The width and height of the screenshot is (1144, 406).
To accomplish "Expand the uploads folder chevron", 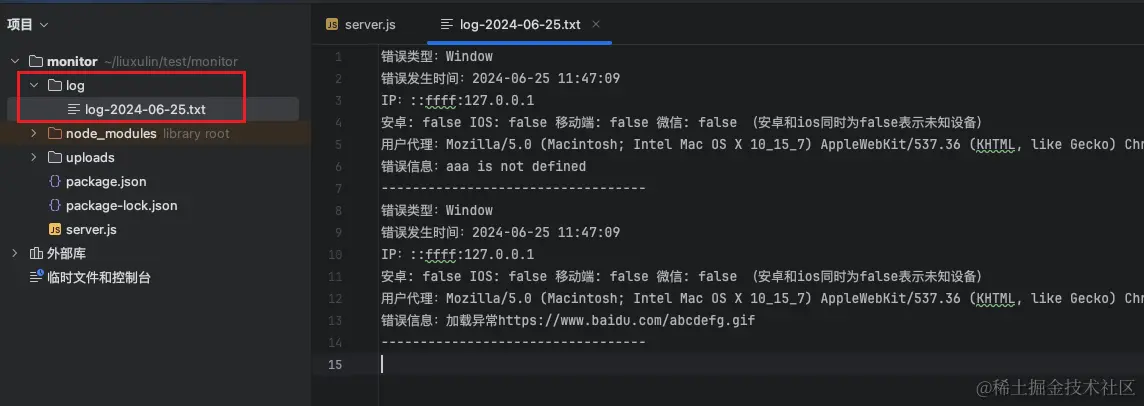I will [34, 158].
